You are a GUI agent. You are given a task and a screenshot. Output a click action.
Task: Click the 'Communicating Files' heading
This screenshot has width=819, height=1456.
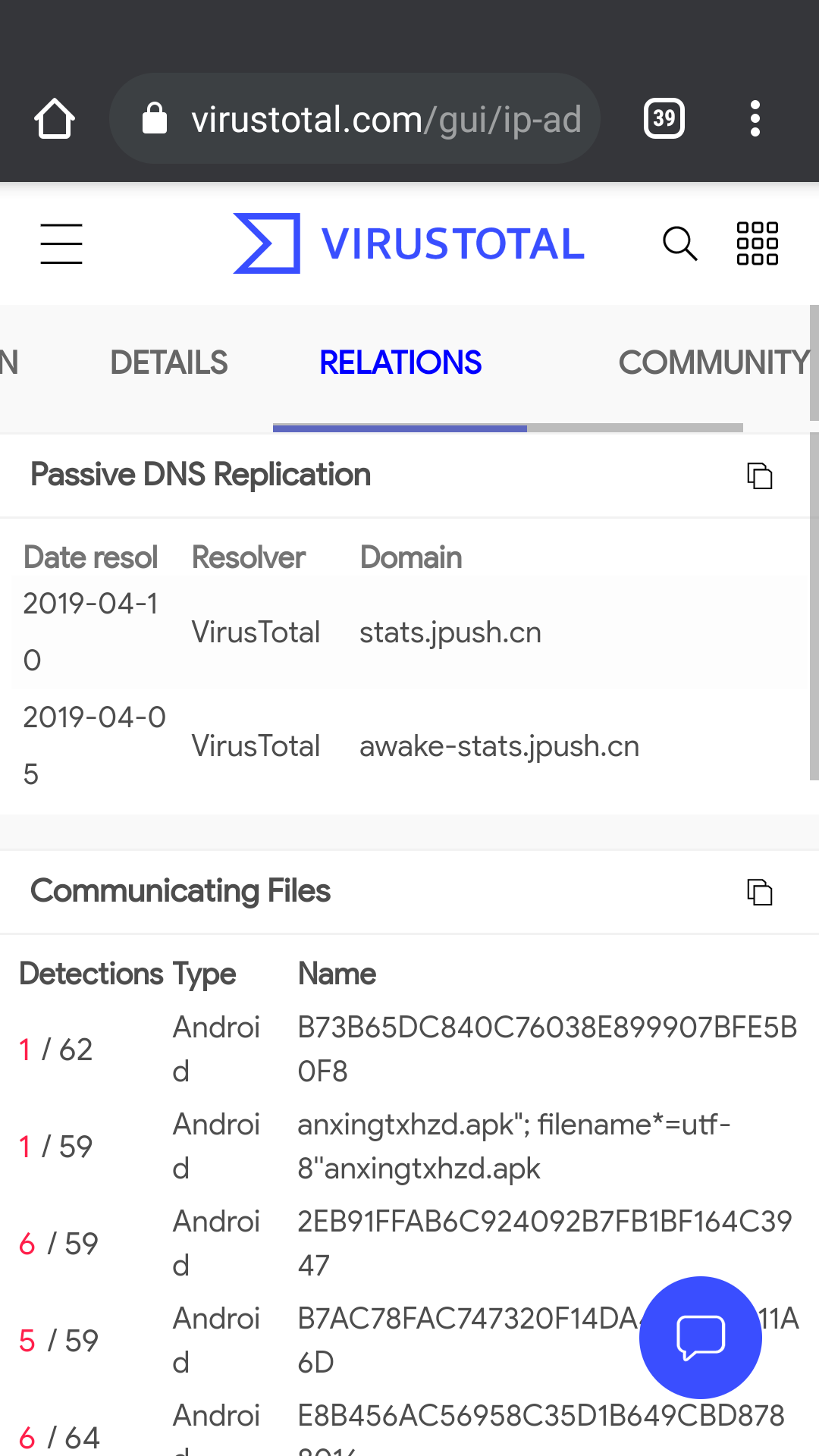tap(180, 891)
